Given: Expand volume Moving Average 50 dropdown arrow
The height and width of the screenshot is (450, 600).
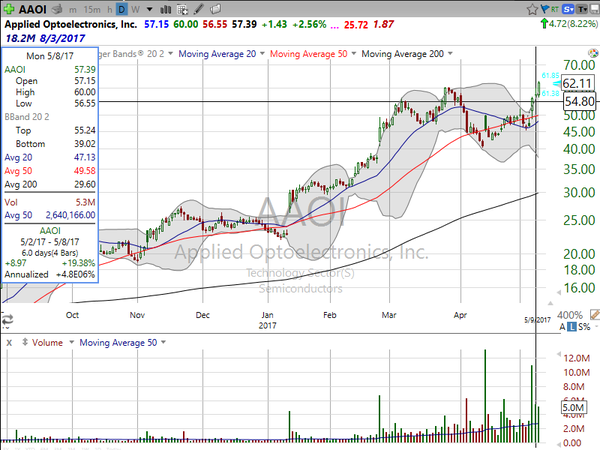Looking at the screenshot, I should click(163, 342).
